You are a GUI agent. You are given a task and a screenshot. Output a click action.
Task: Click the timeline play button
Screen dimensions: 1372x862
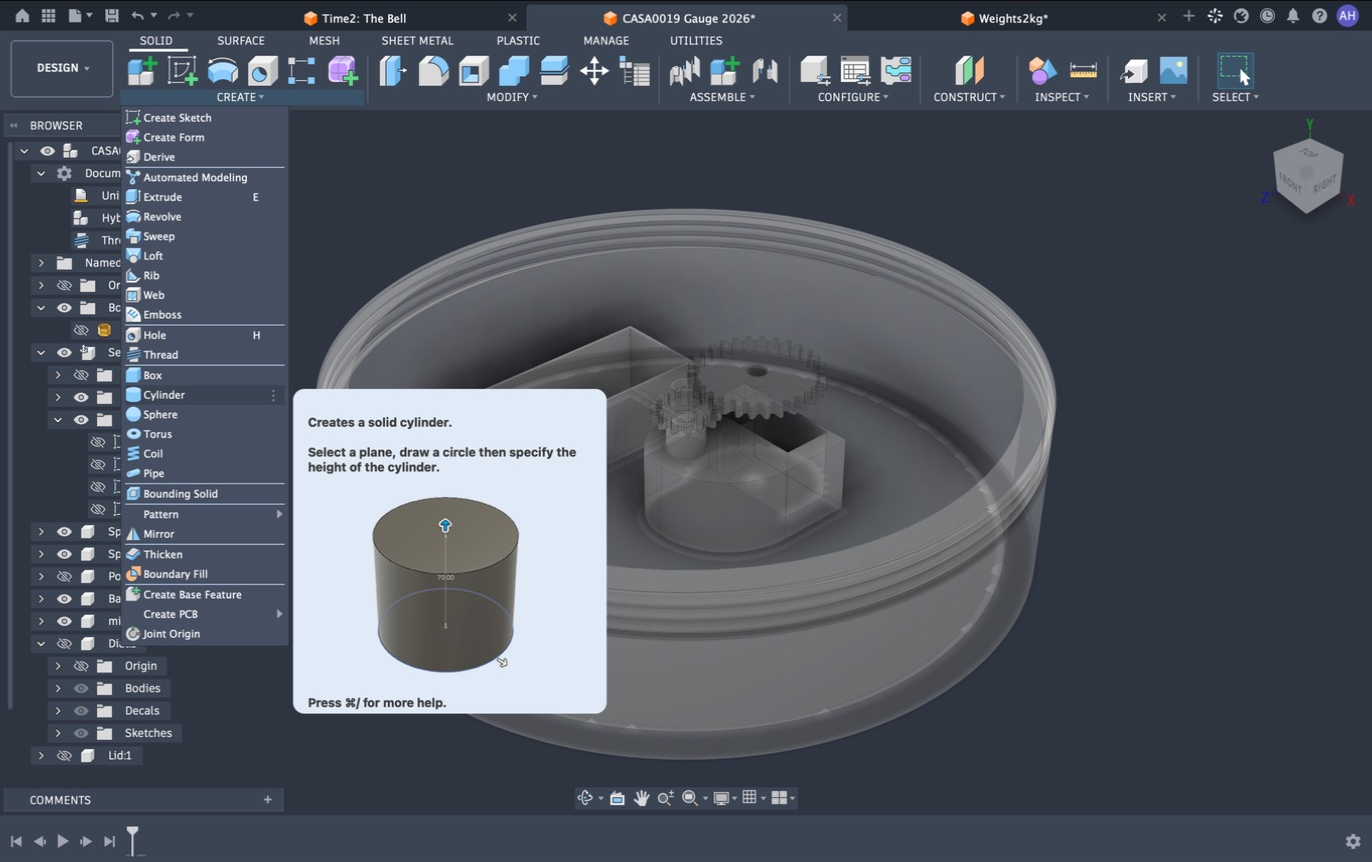[x=62, y=841]
